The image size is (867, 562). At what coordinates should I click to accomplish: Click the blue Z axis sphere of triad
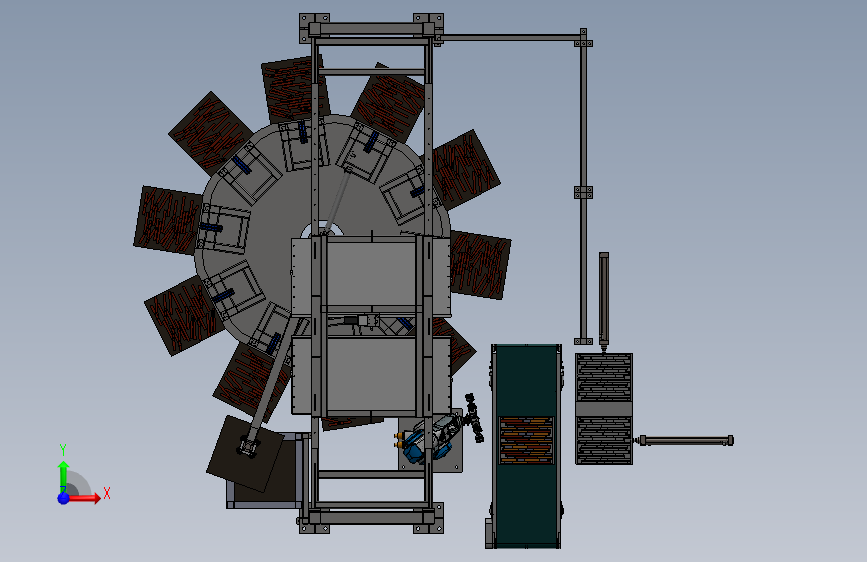click(64, 498)
